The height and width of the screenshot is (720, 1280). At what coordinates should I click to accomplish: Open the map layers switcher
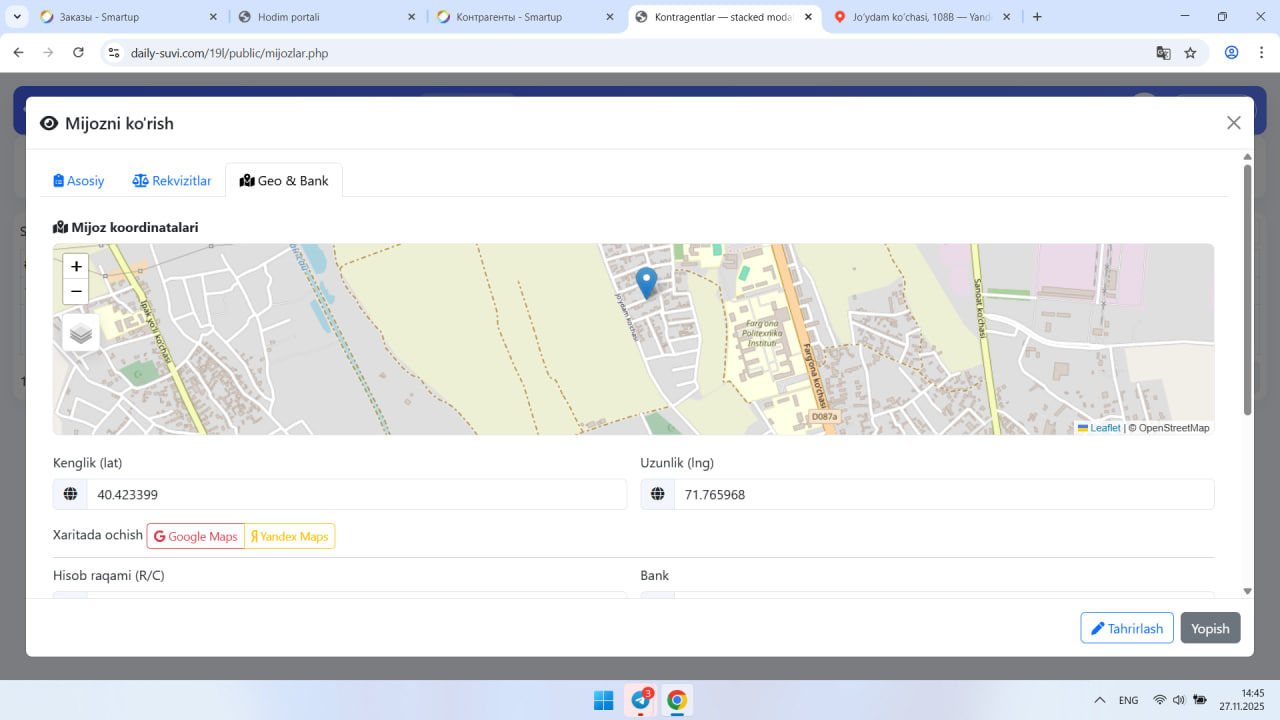pyautogui.click(x=81, y=333)
